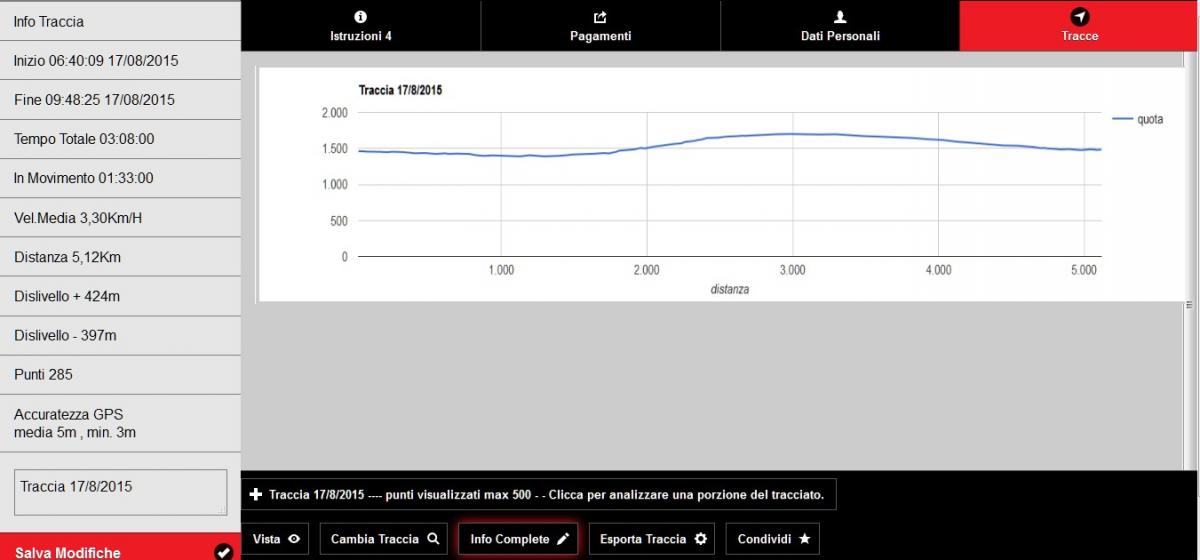Click the star icon on Condividi
The image size is (1200, 560).
coord(805,539)
